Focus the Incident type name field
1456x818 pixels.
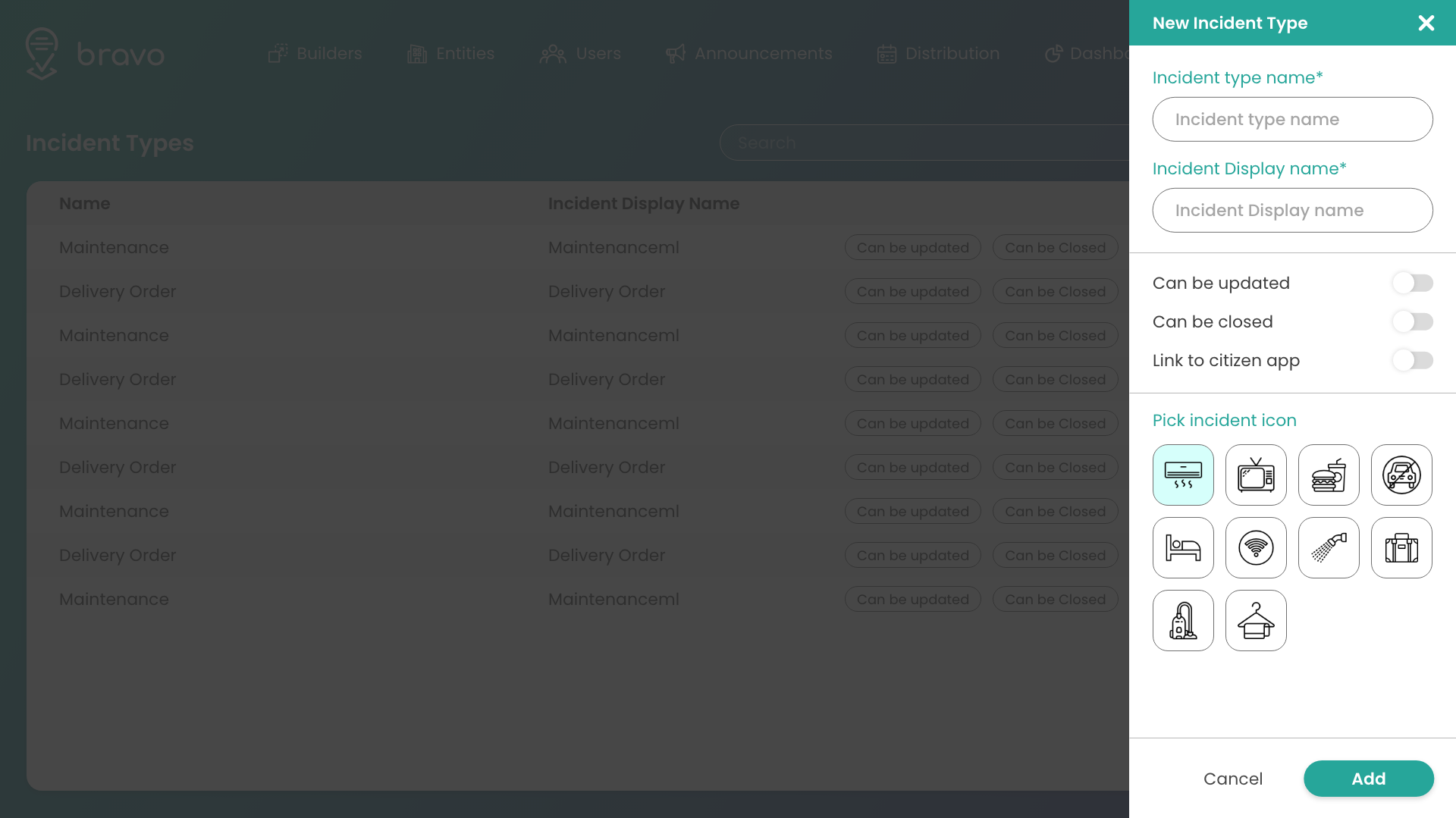[x=1292, y=119]
